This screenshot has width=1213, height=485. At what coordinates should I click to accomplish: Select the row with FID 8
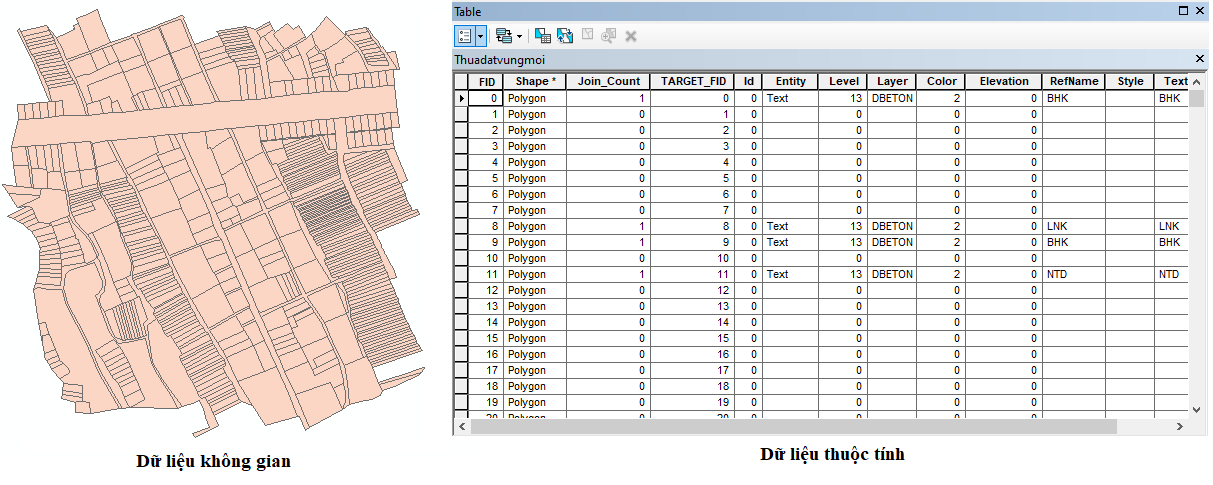click(x=462, y=226)
